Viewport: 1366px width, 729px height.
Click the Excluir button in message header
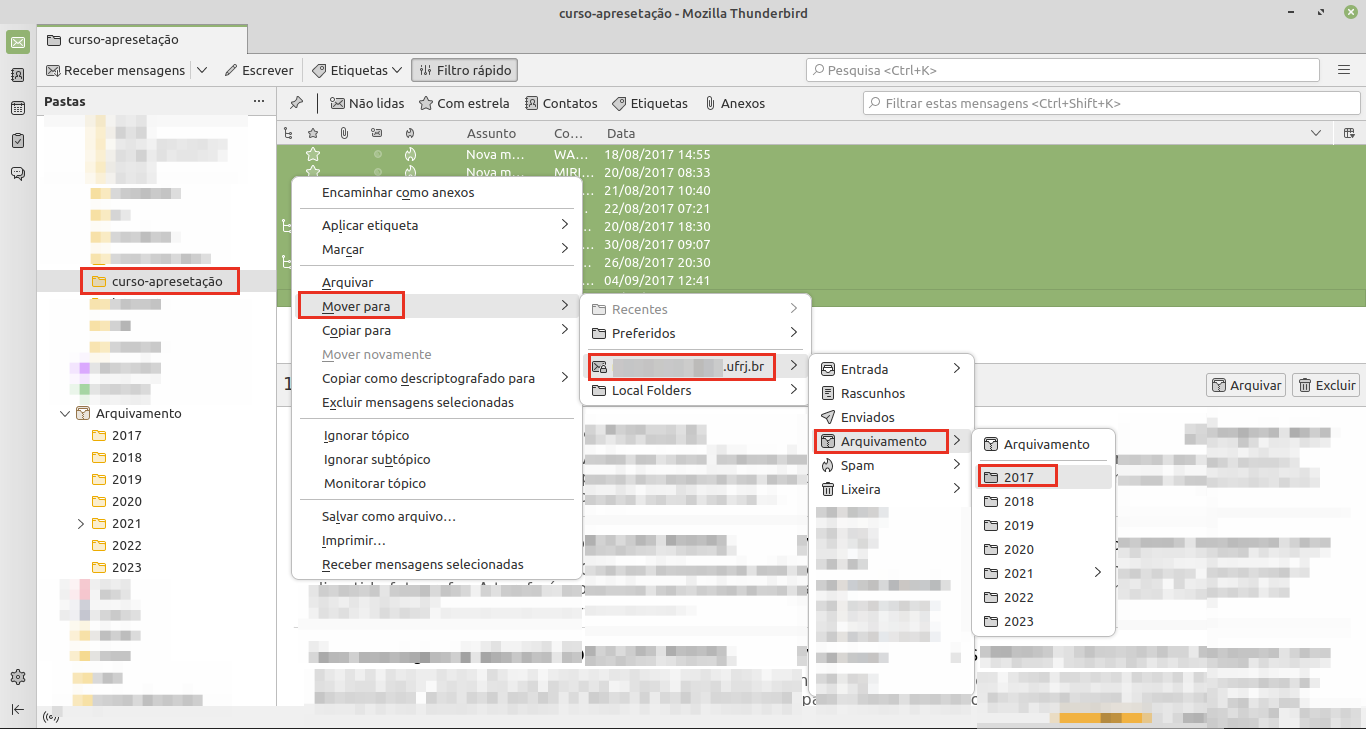click(1326, 385)
